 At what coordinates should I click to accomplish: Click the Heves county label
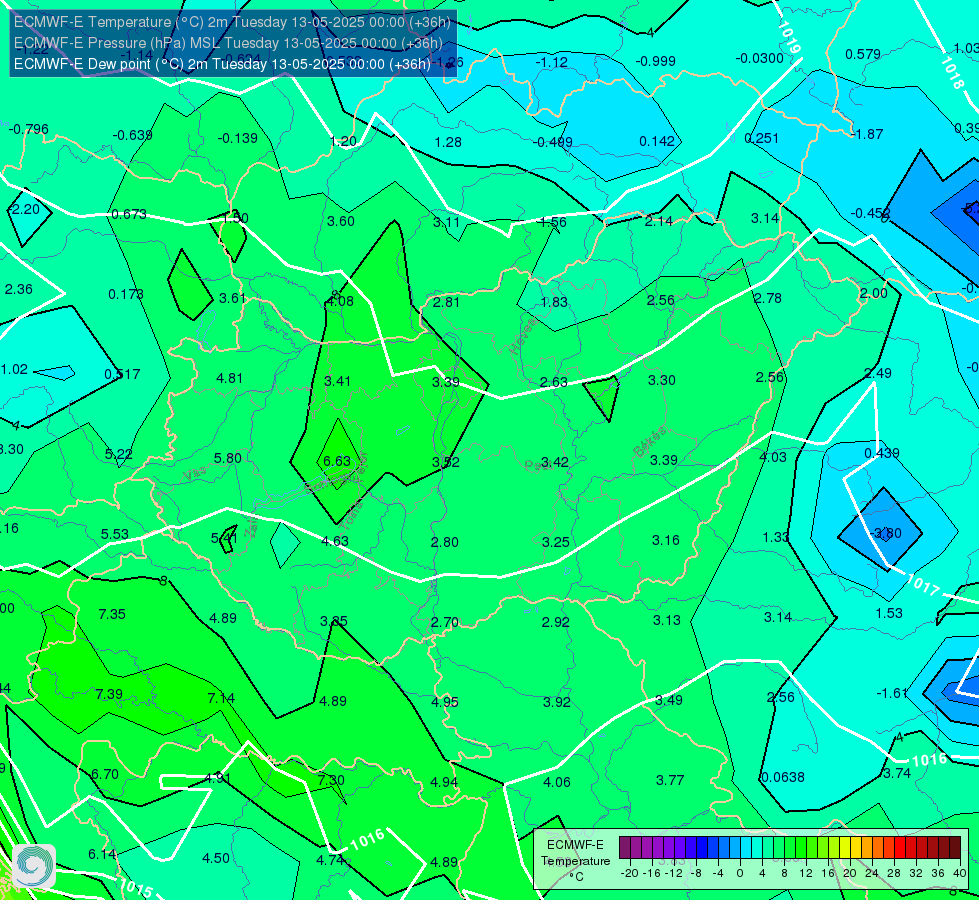pos(523,335)
